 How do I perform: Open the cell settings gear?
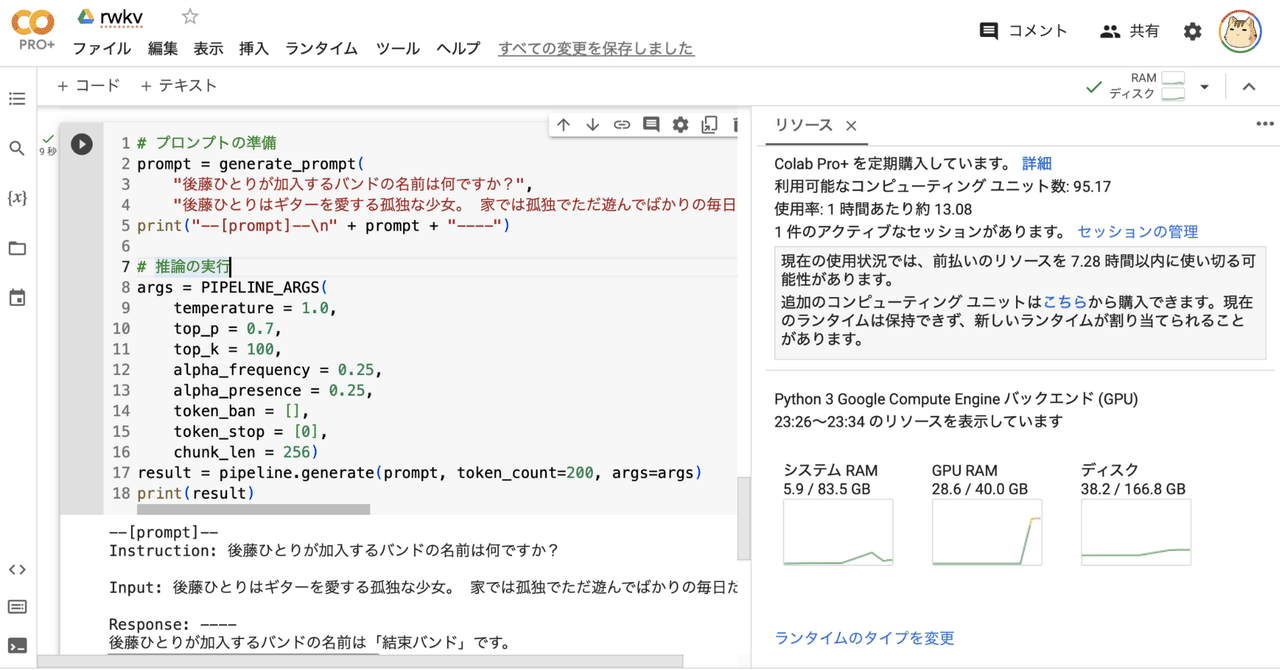coord(680,123)
